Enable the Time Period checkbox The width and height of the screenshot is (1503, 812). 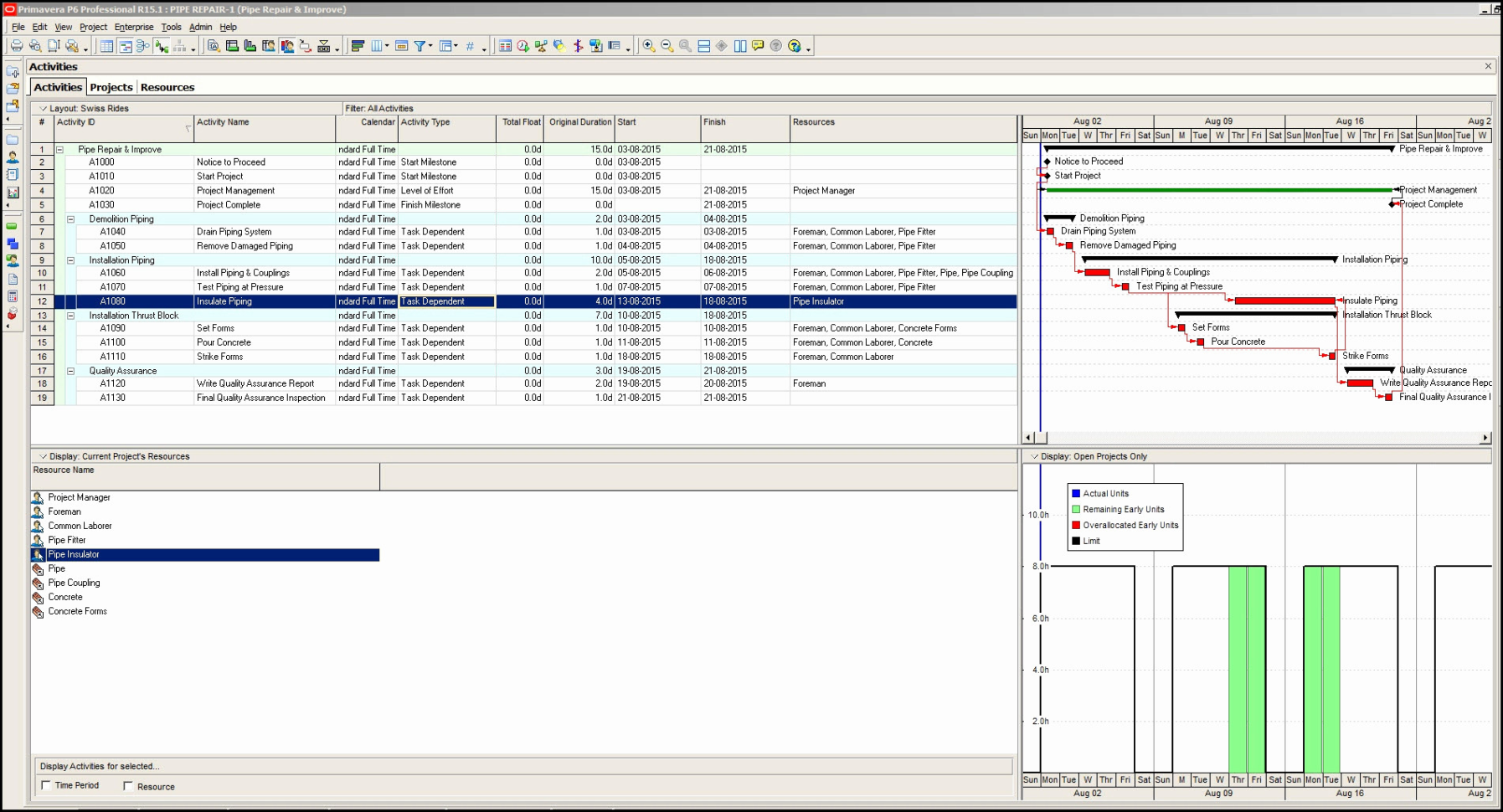point(48,785)
